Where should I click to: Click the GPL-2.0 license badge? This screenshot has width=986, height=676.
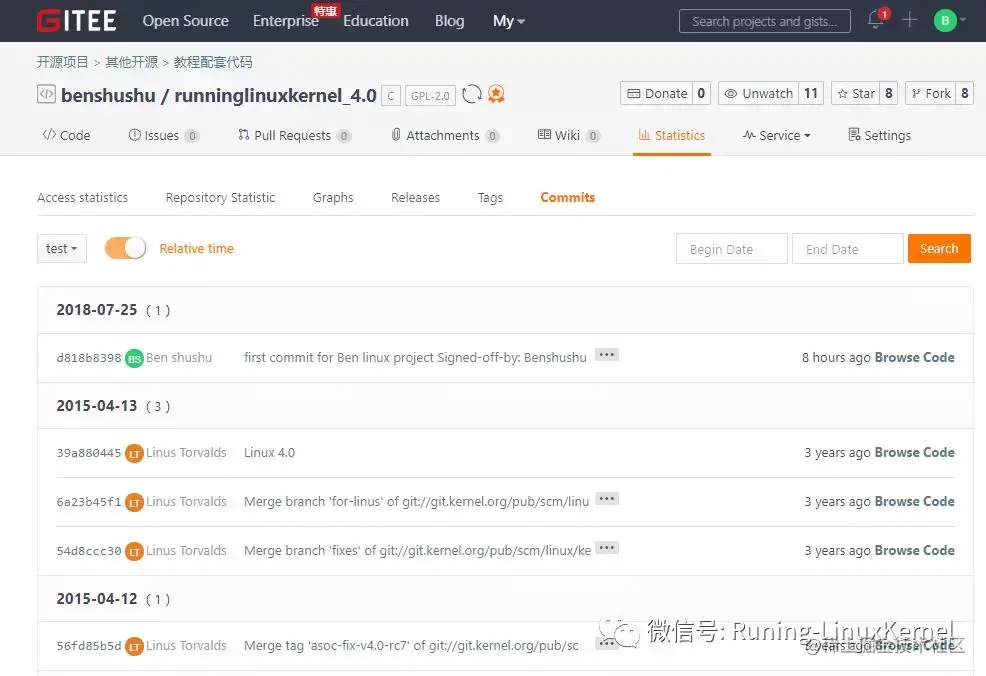coord(430,96)
